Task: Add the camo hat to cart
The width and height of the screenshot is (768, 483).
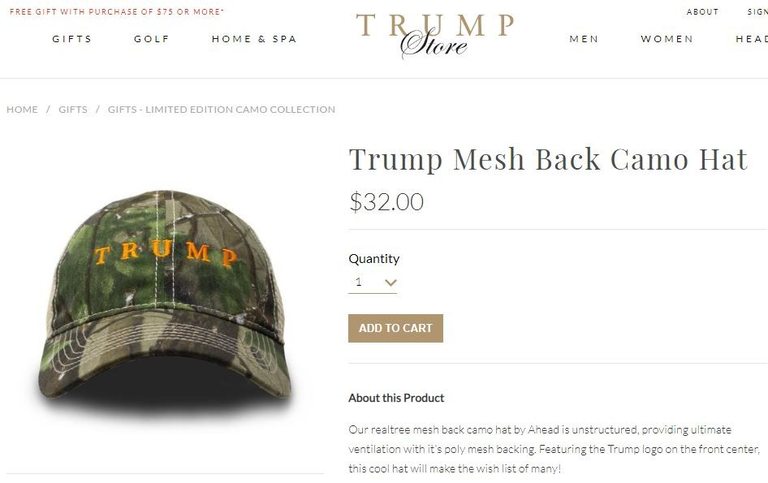Action: pyautogui.click(x=395, y=328)
